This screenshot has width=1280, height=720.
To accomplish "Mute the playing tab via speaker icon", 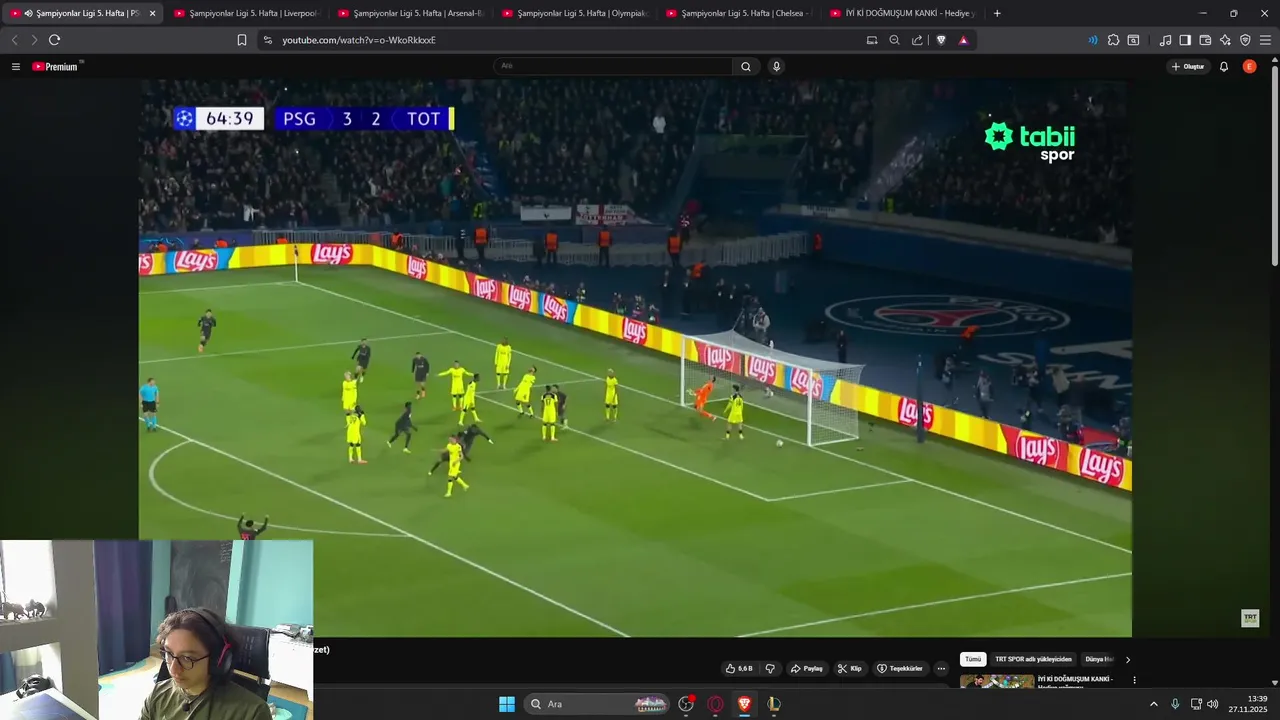I will pyautogui.click(x=28, y=13).
